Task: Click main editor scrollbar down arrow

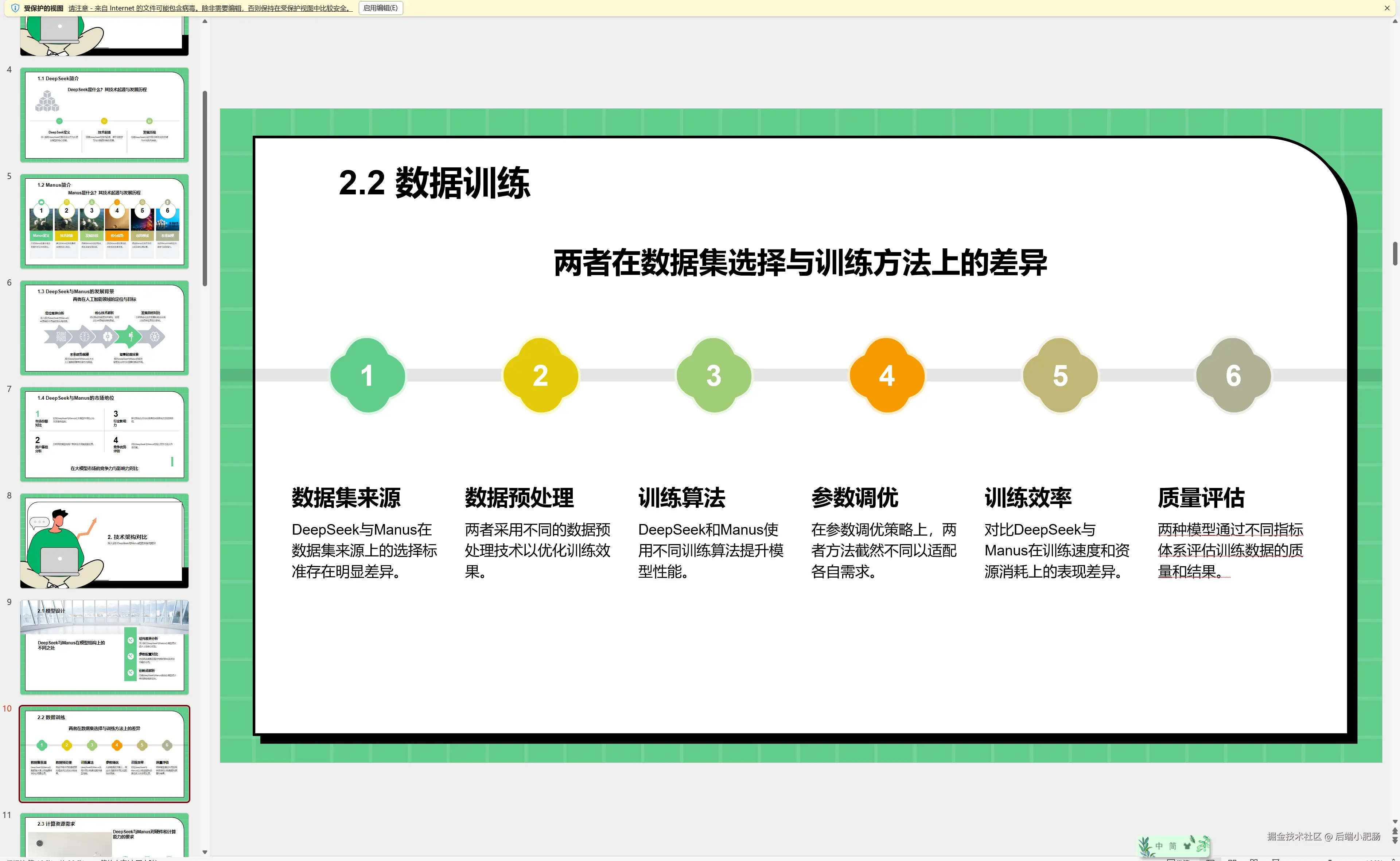Action: (1394, 822)
